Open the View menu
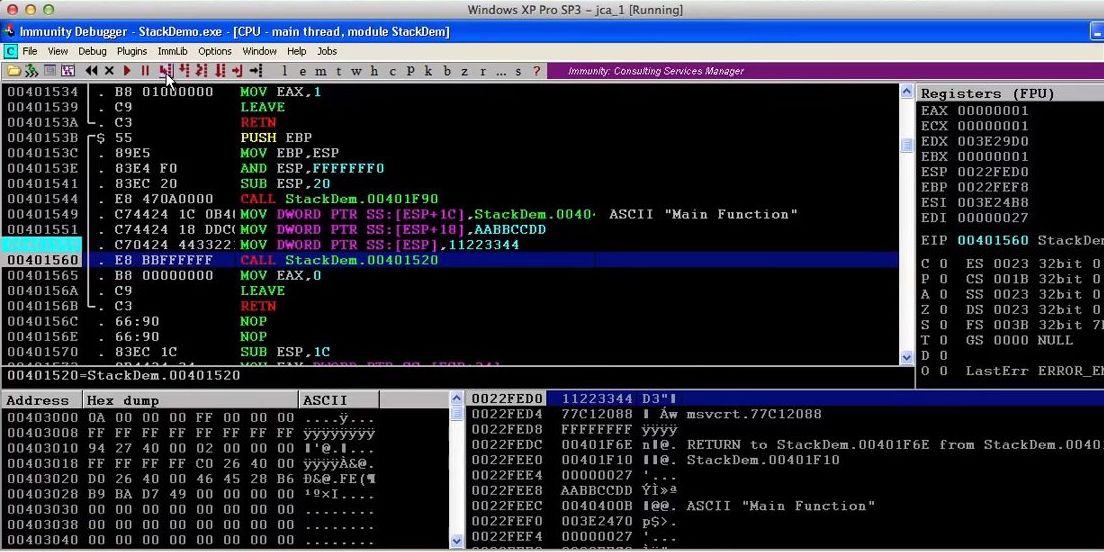 click(58, 51)
